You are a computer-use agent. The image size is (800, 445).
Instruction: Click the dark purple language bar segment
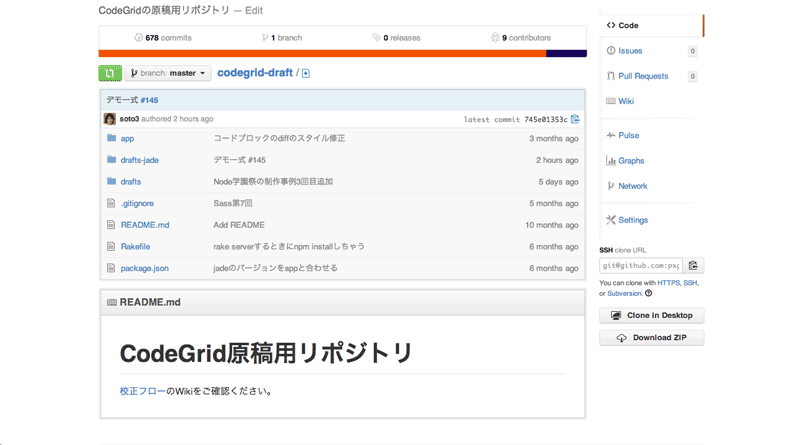[x=566, y=53]
